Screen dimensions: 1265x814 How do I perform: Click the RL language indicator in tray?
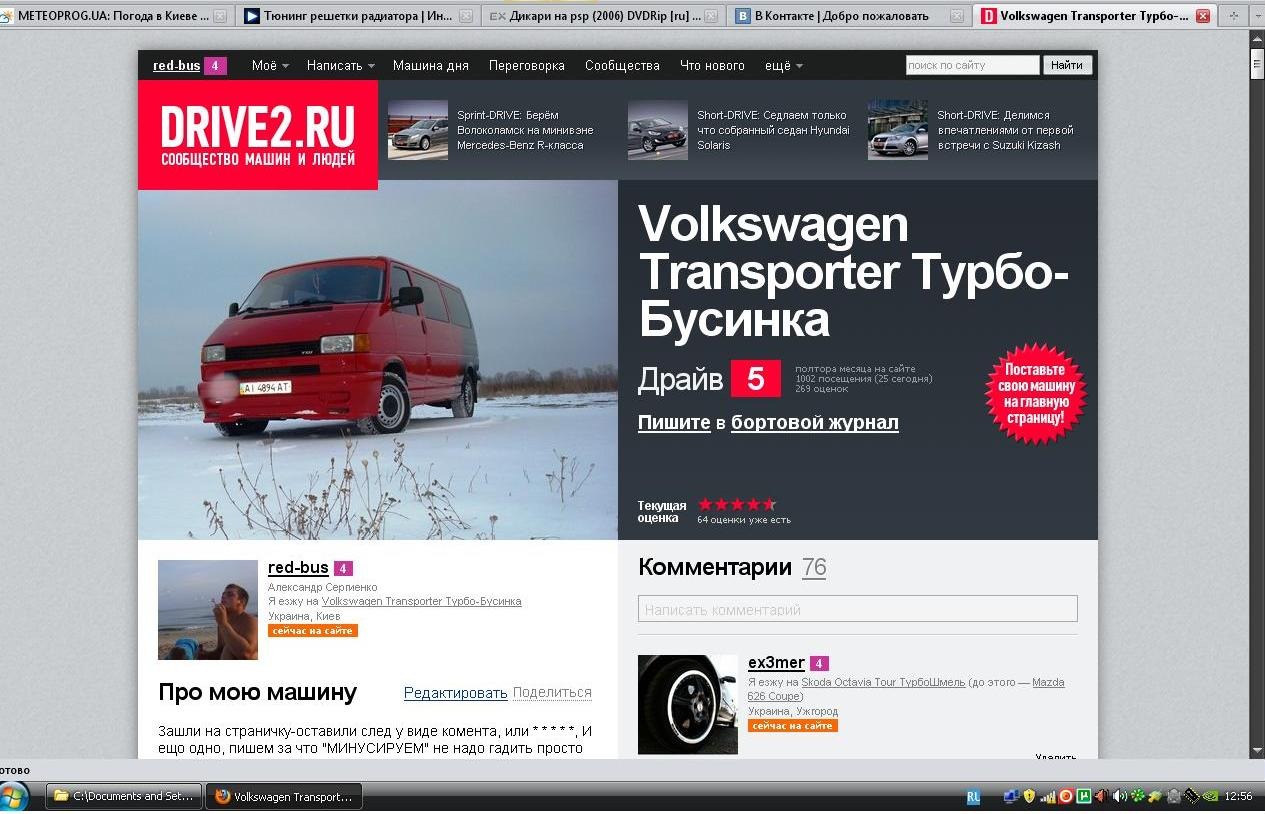973,797
